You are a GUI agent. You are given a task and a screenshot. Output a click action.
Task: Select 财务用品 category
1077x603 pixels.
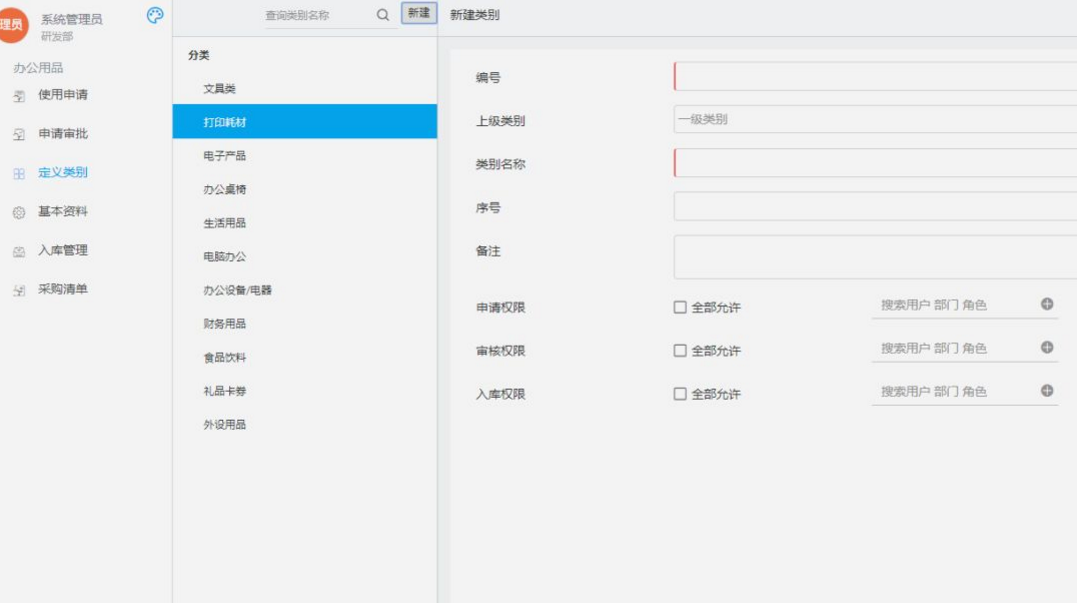pyautogui.click(x=304, y=324)
